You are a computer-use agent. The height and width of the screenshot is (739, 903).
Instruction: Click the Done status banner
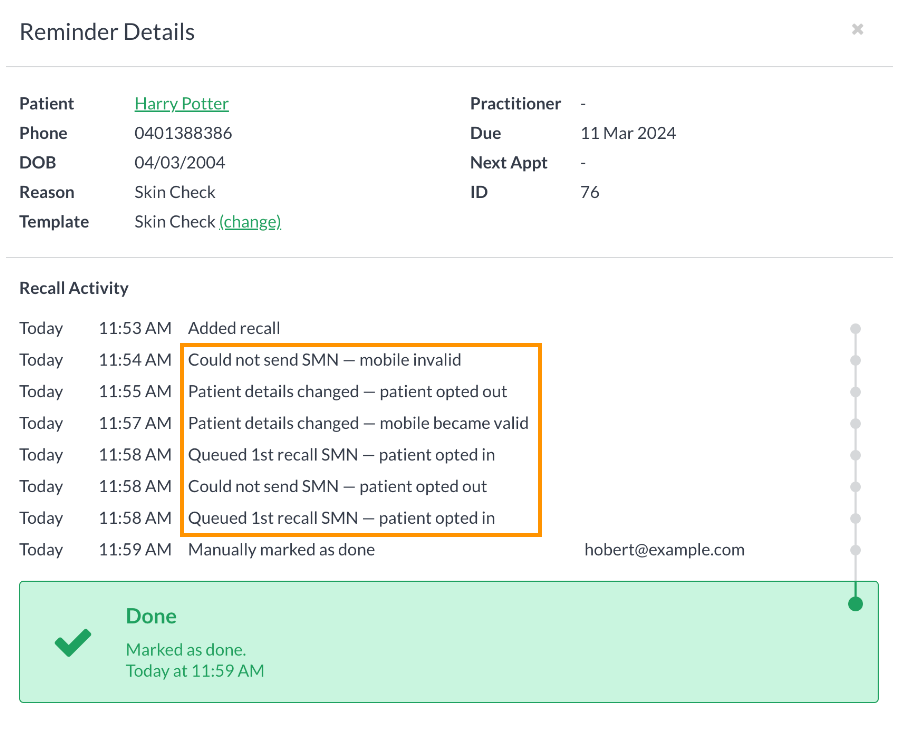coord(449,642)
